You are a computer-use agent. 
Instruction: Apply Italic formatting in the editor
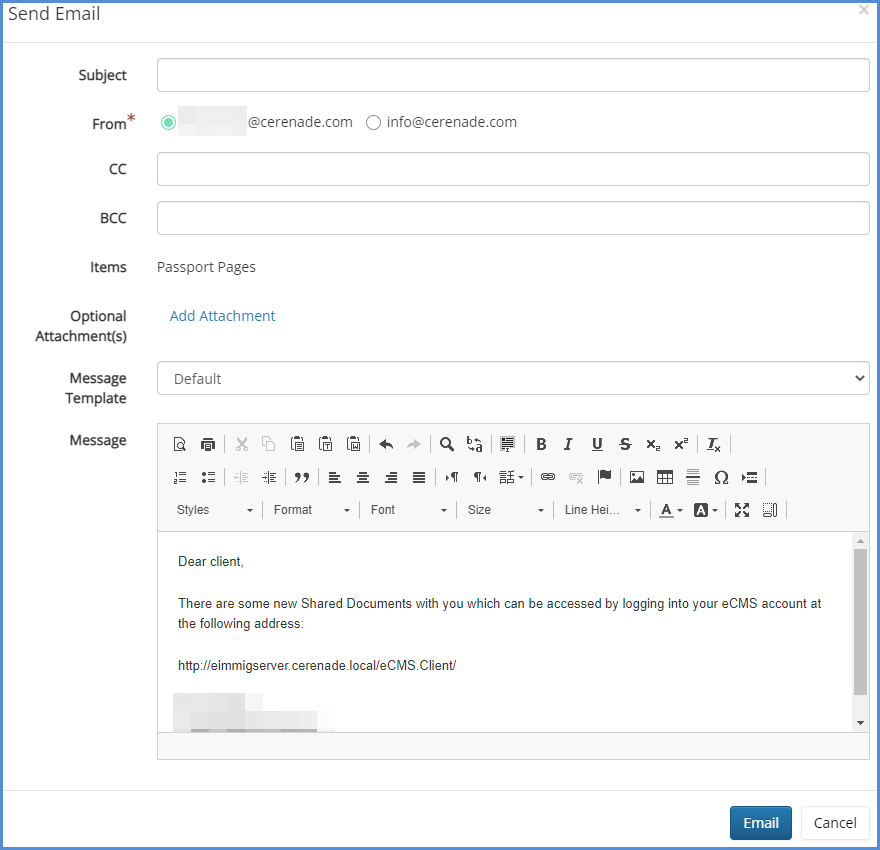(x=568, y=445)
